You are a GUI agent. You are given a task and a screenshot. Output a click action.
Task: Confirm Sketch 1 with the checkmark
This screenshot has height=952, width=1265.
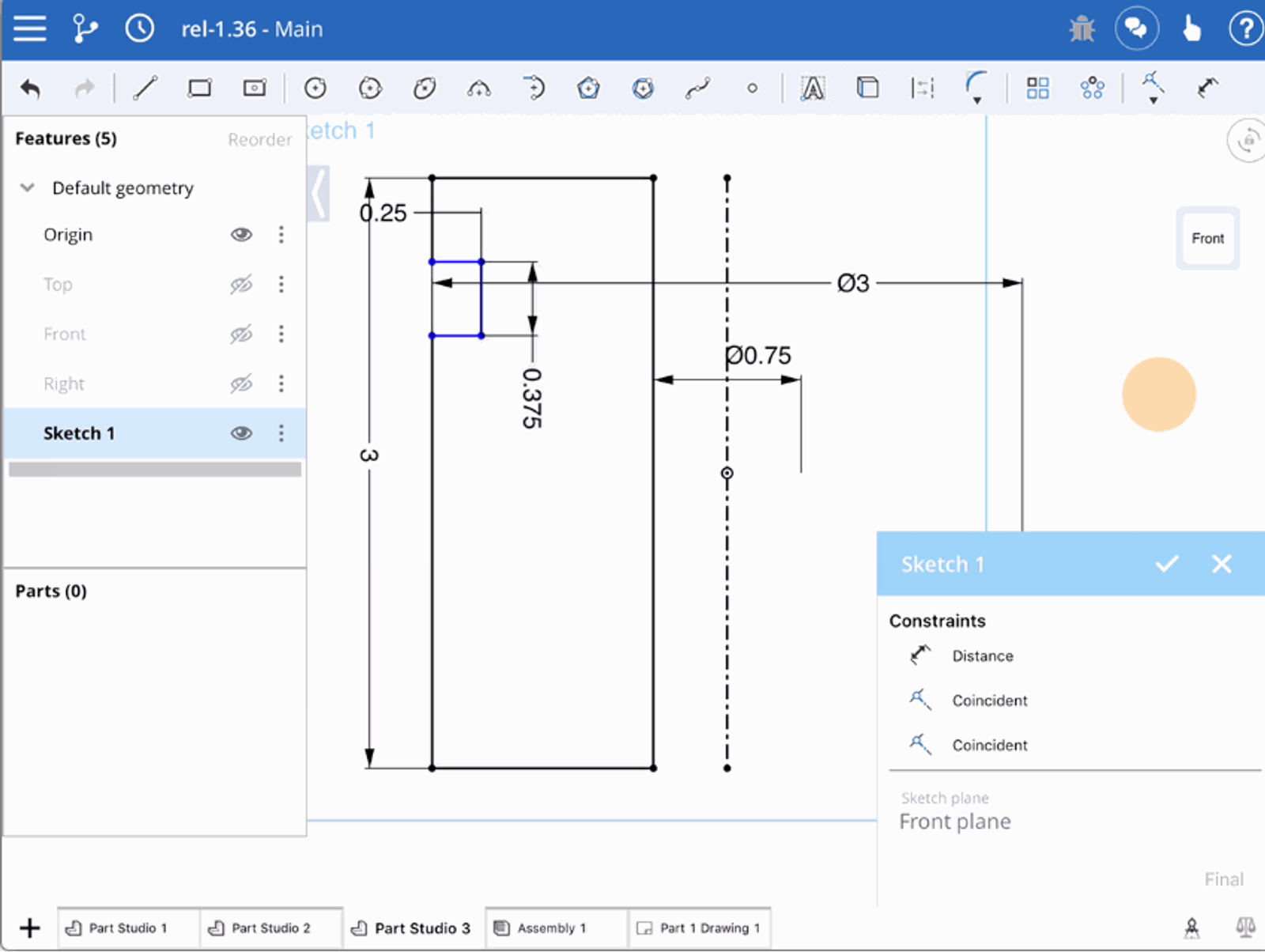point(1166,564)
